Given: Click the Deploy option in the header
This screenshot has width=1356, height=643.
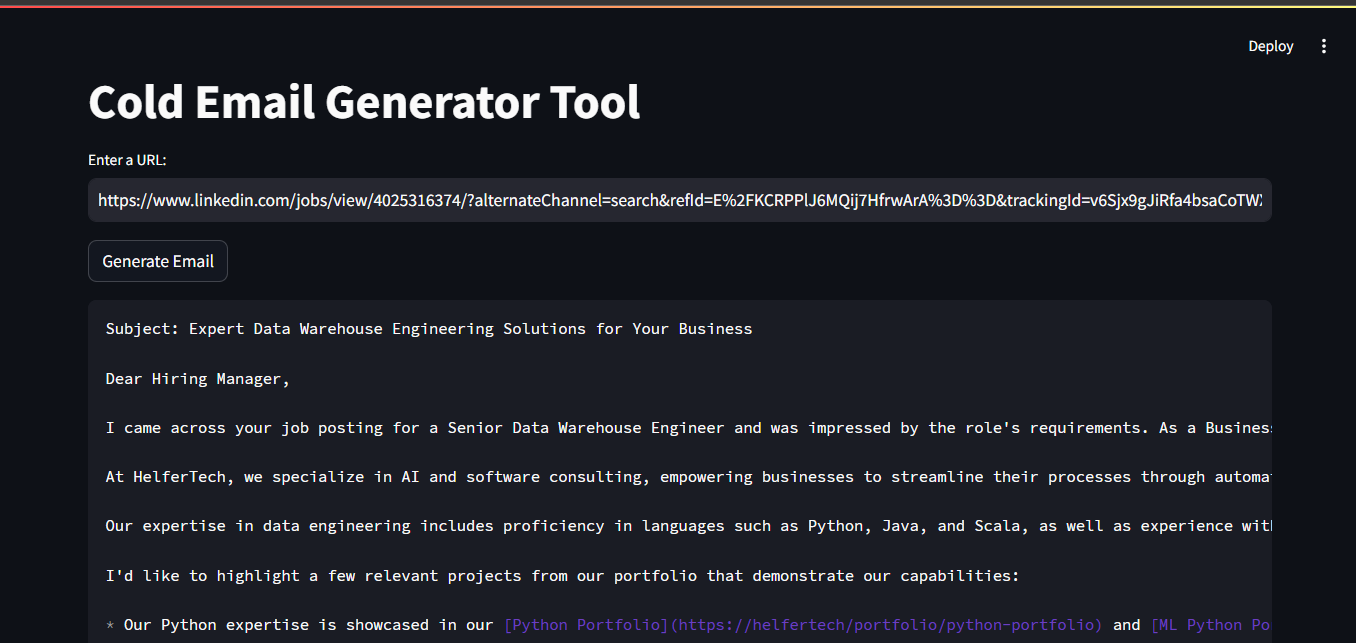Looking at the screenshot, I should pos(1270,45).
